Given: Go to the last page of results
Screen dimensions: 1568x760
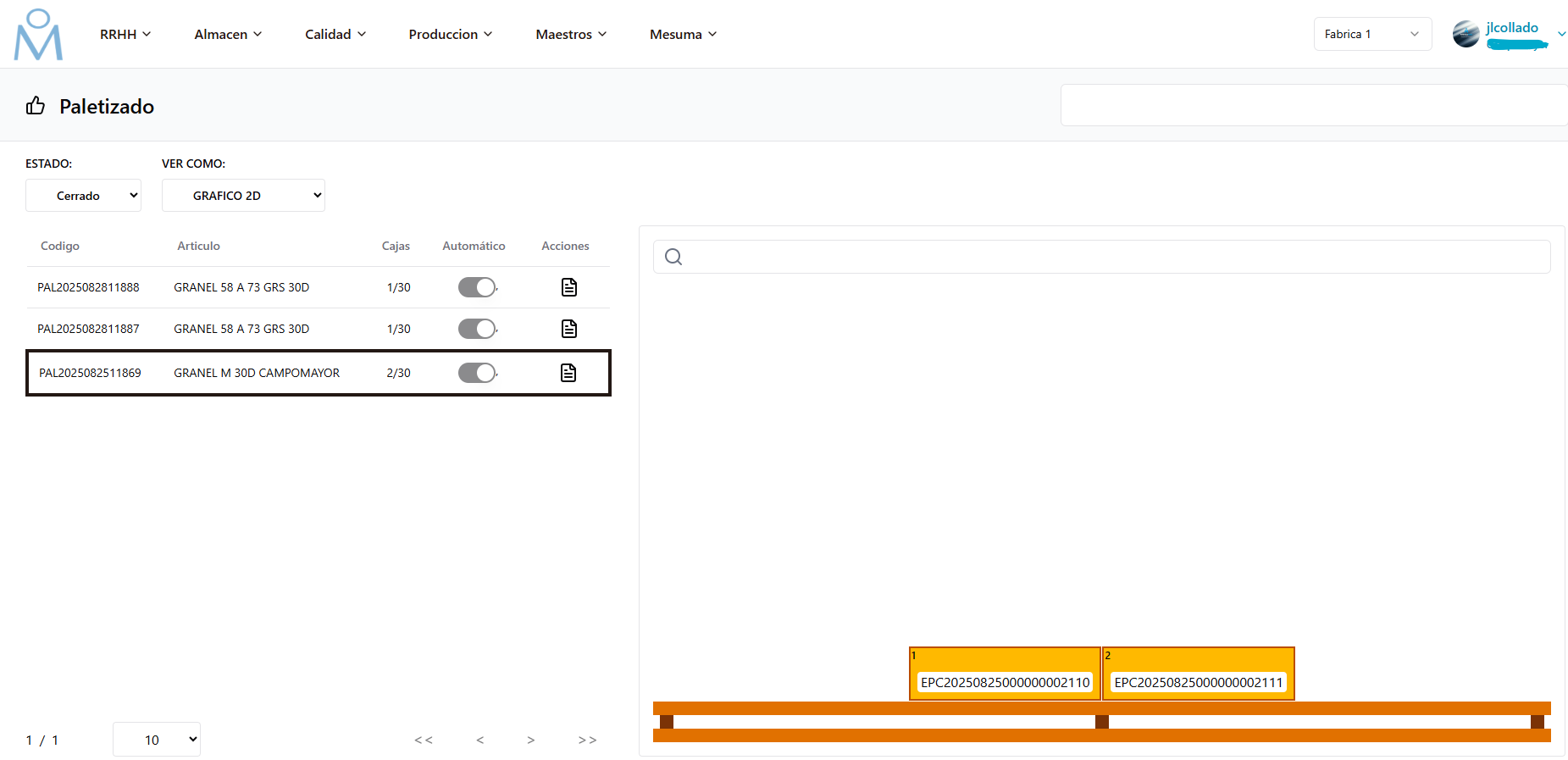Looking at the screenshot, I should (x=587, y=740).
